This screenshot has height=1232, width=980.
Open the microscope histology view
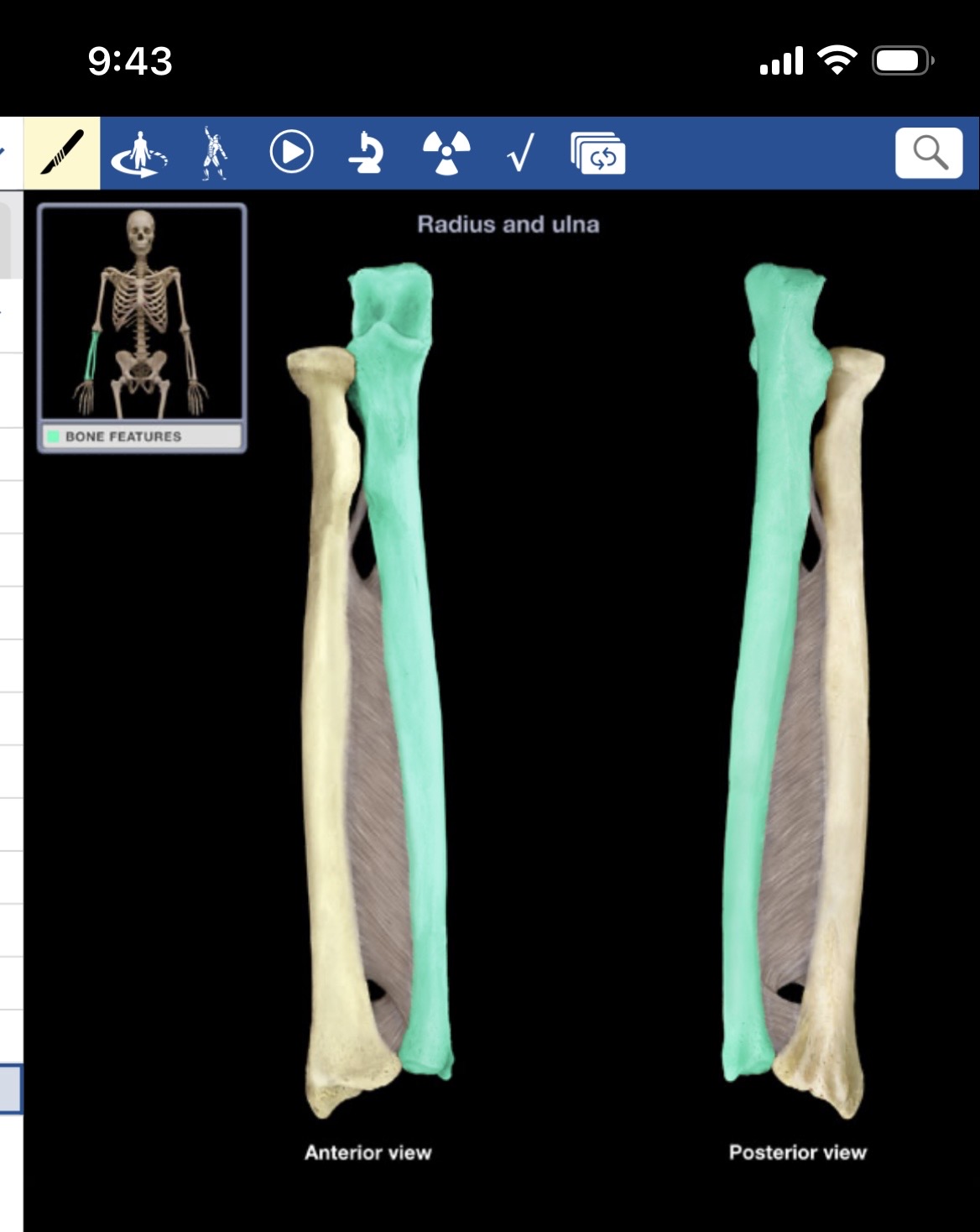[x=367, y=153]
